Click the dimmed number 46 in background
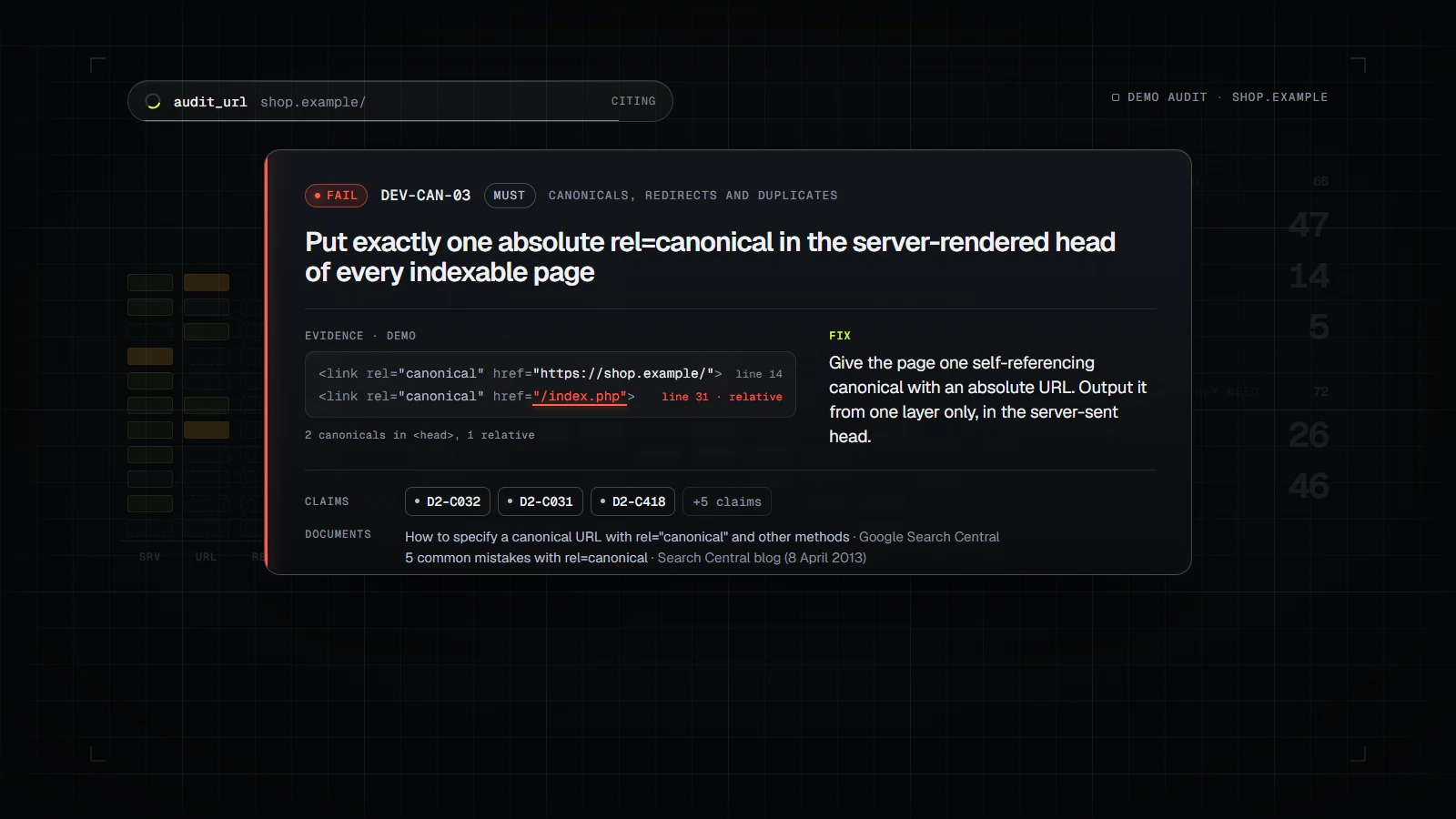Screen dimensions: 1456x819 [x=1309, y=486]
